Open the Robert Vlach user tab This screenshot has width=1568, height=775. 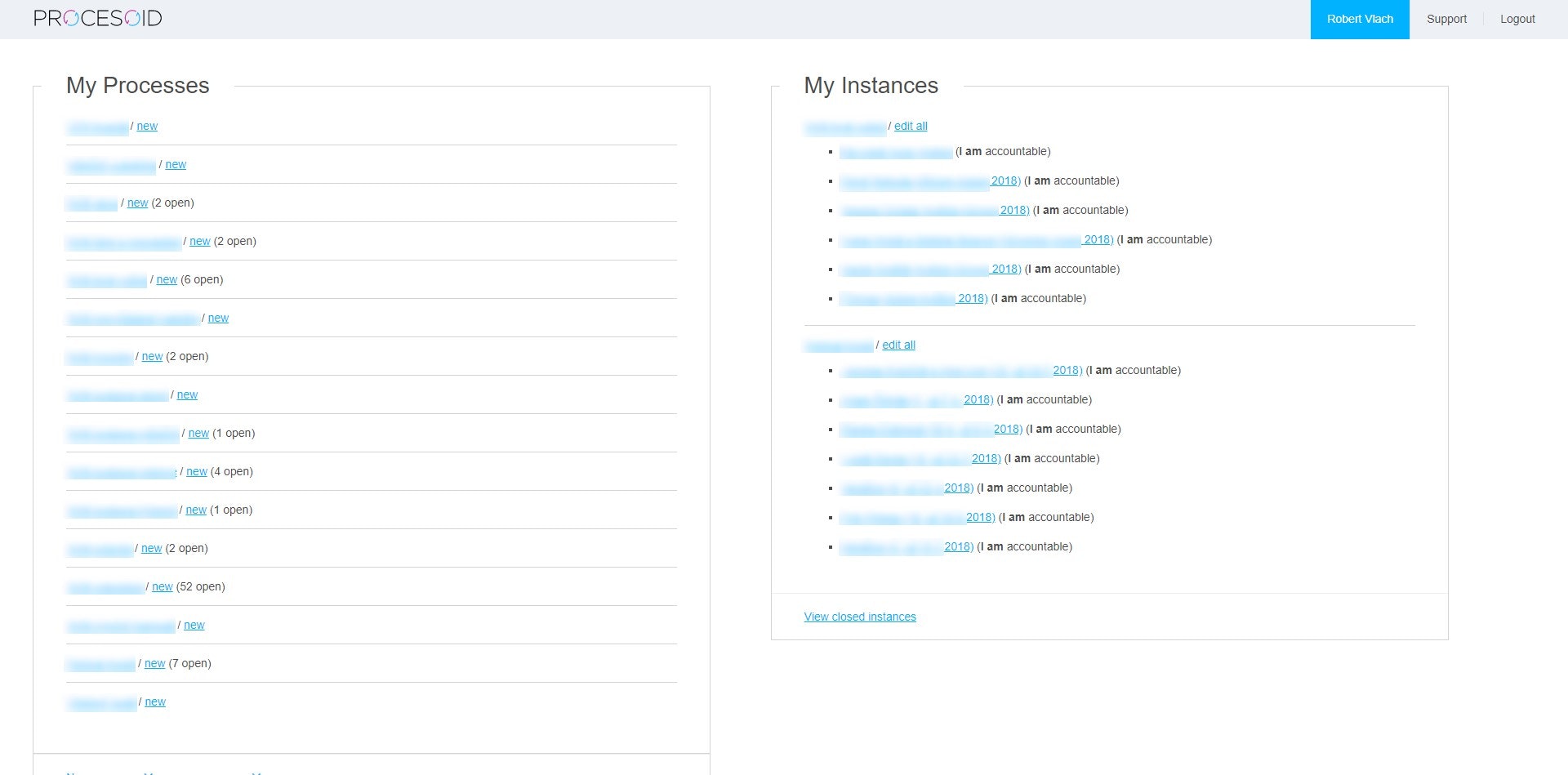tap(1360, 19)
